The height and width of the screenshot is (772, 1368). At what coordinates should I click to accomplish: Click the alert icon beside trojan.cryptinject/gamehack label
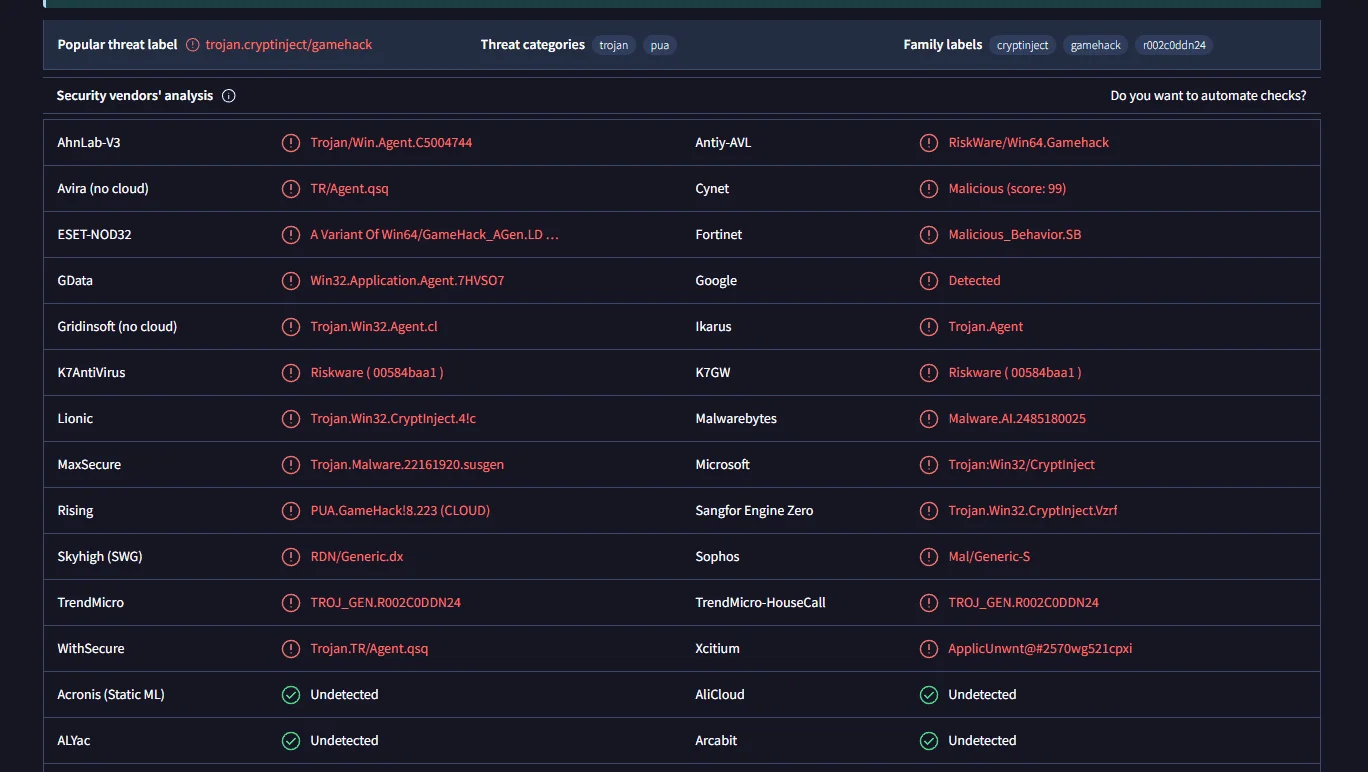pos(193,45)
